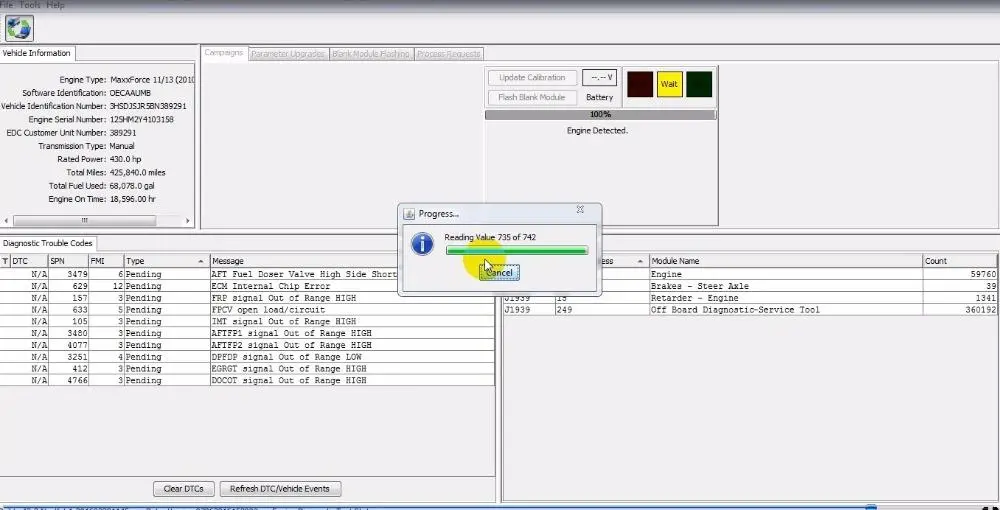Select the Engine module row
Screen dimensions: 1000x510
point(749,274)
